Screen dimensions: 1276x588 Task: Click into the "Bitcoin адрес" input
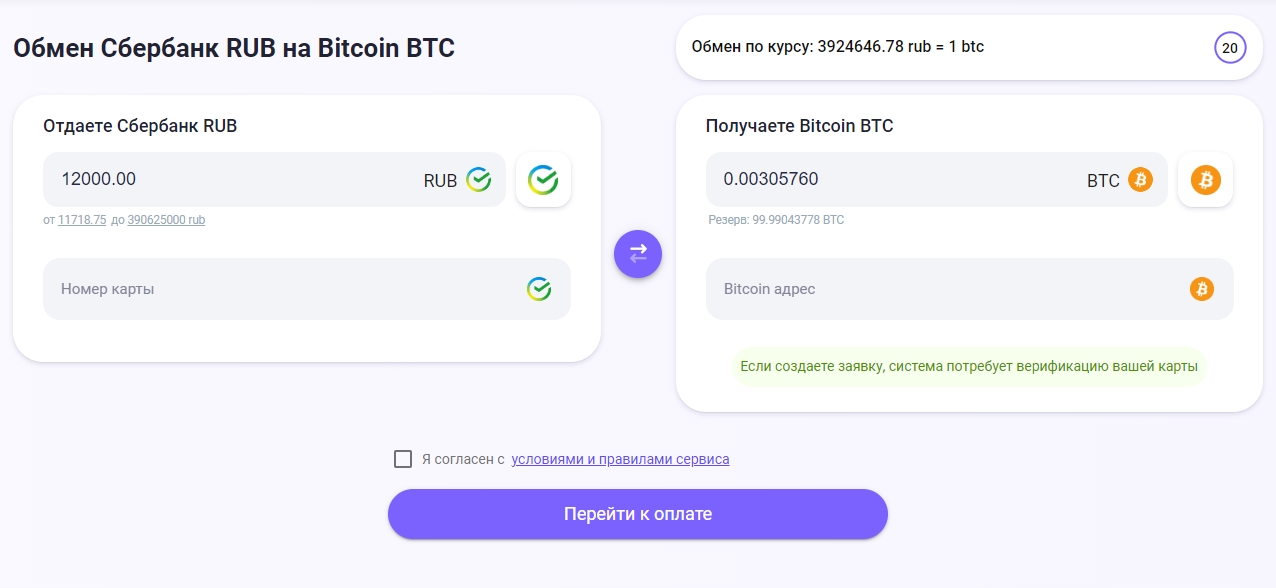[x=940, y=289]
